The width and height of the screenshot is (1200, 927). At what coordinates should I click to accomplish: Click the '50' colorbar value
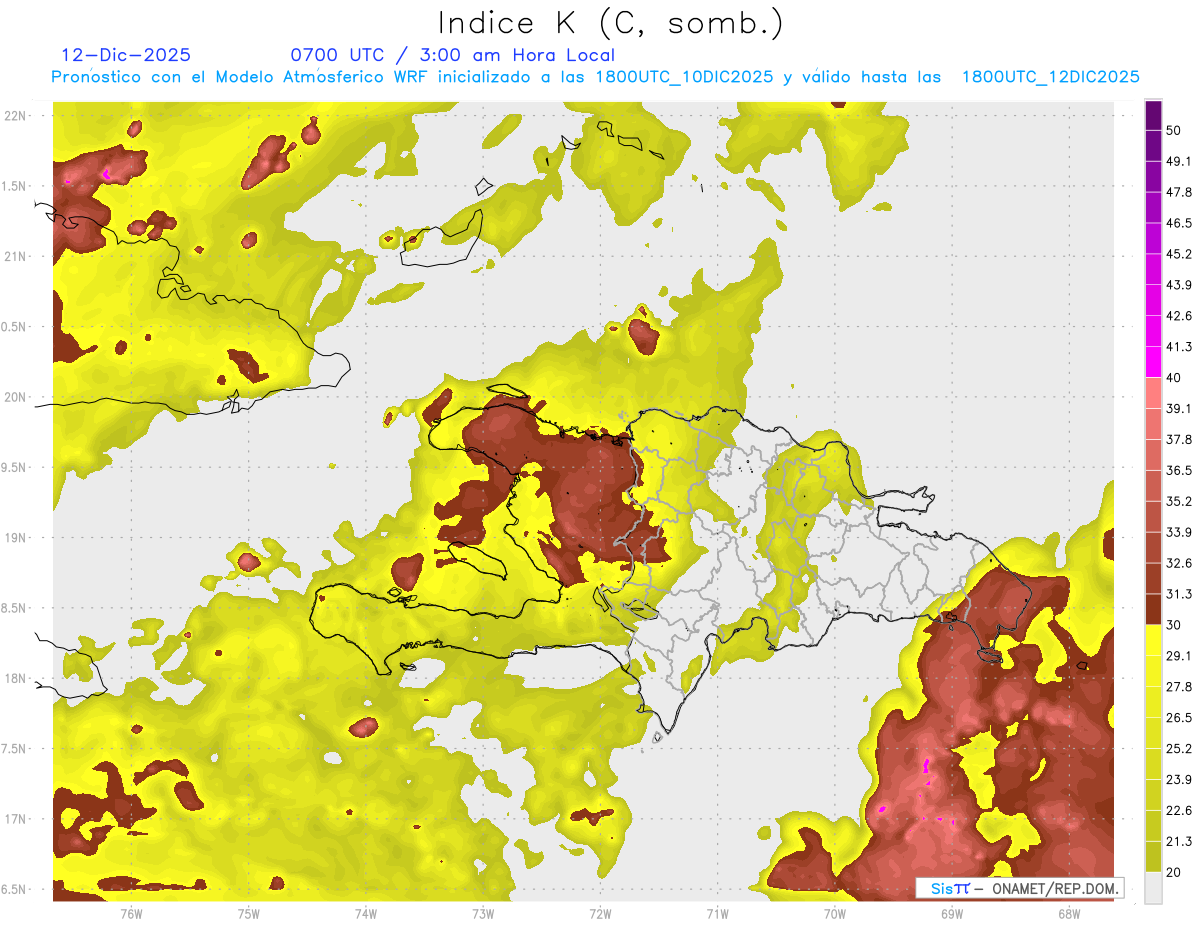pos(1174,130)
